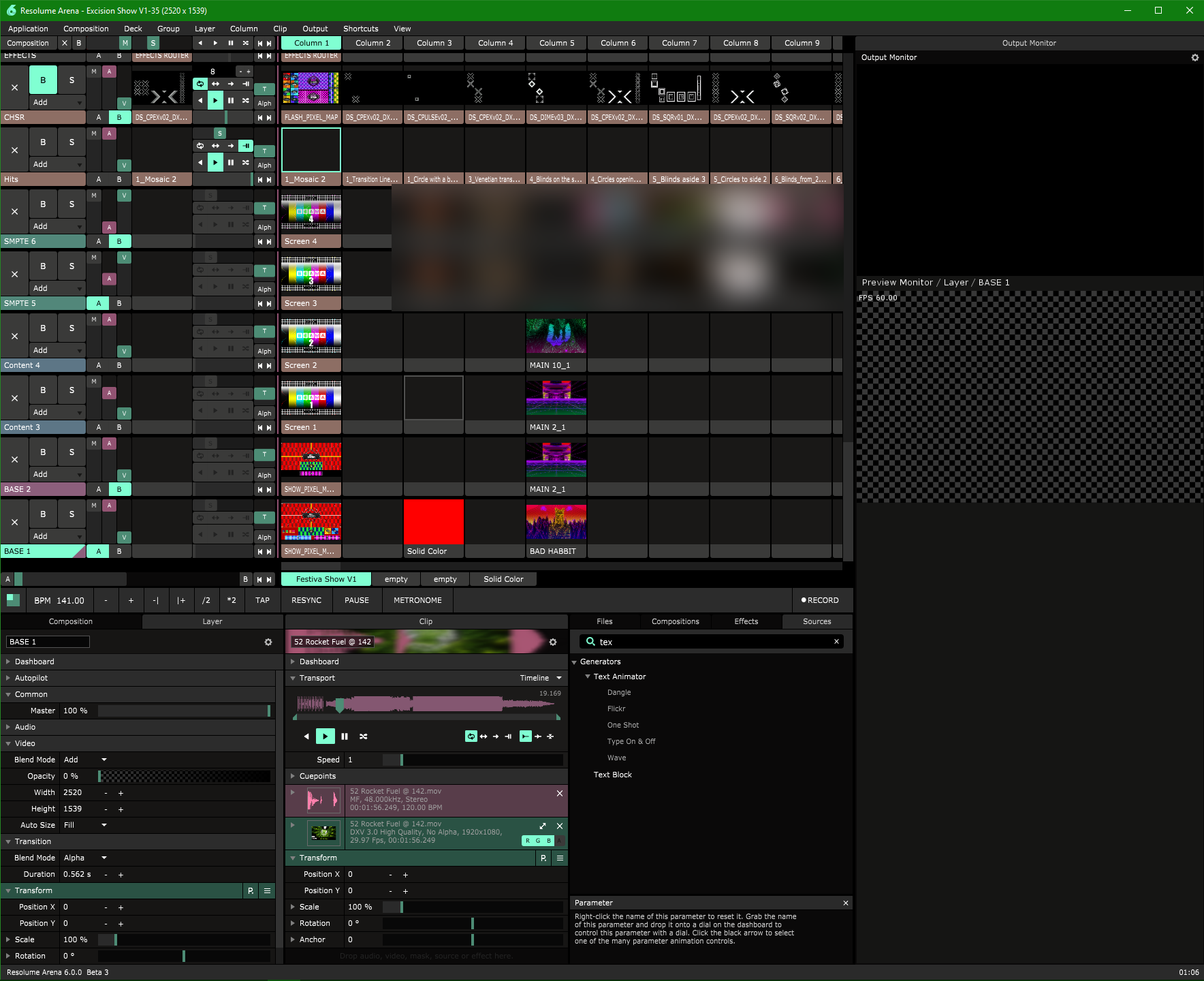Click the RESYNC button

[306, 600]
